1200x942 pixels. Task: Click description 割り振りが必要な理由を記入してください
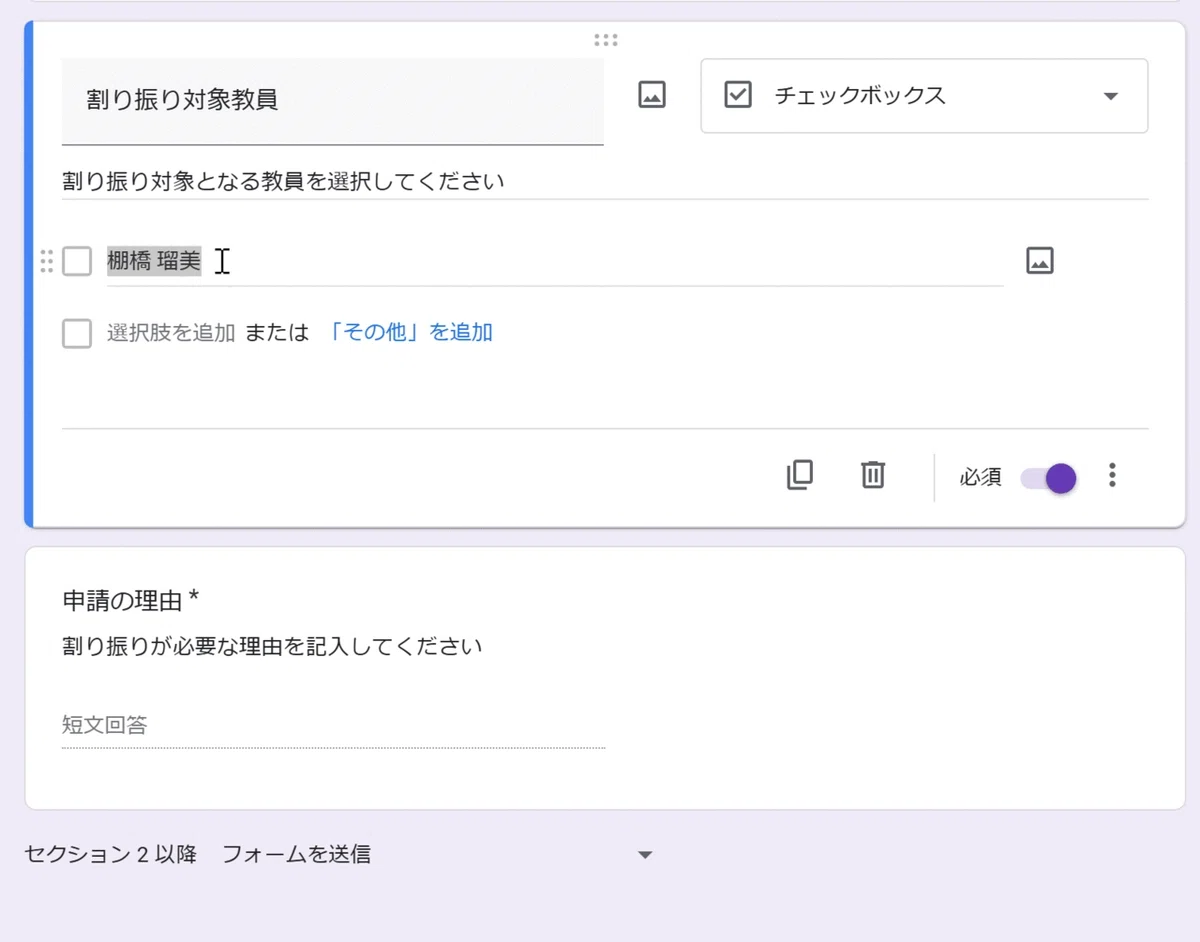[272, 646]
